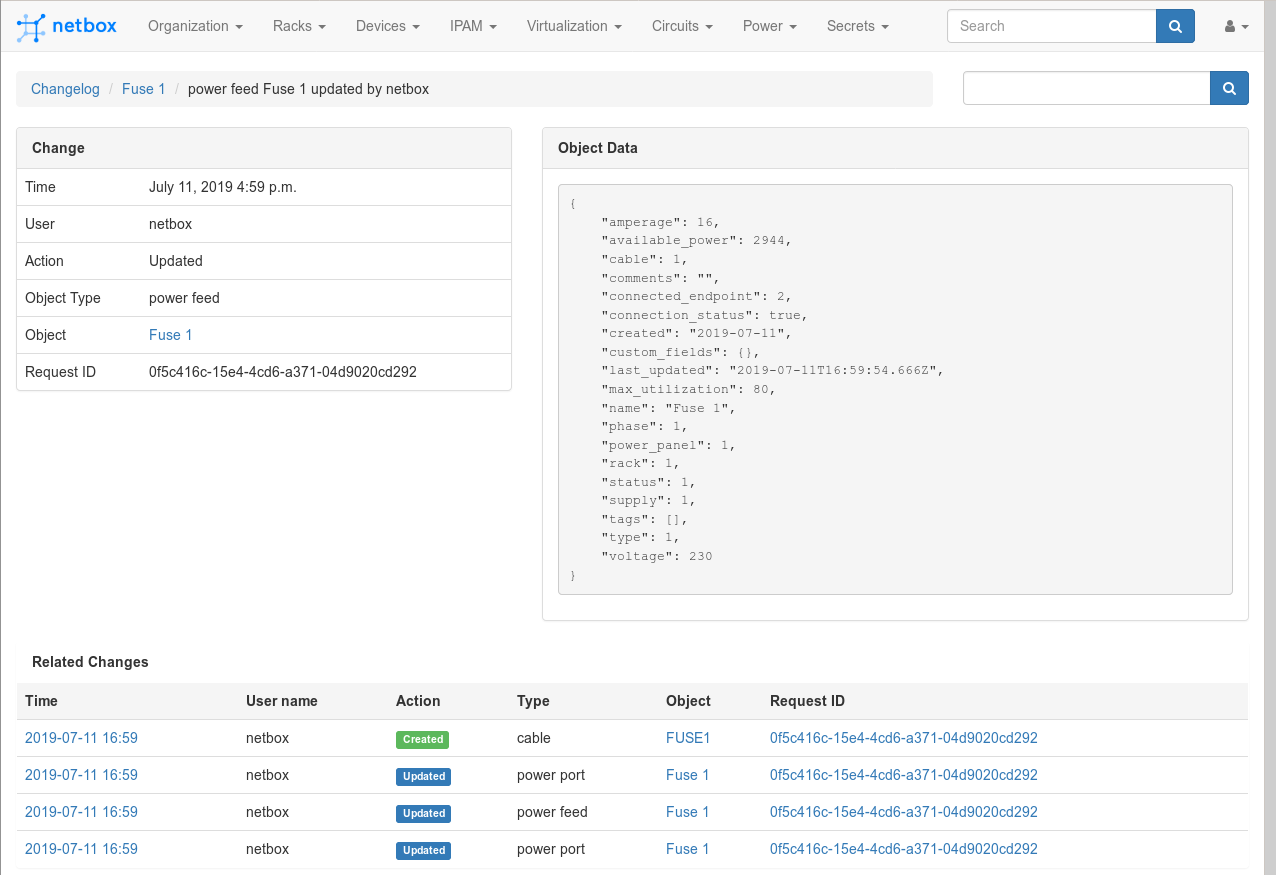The height and width of the screenshot is (875, 1276).
Task: Click the Request ID value in Change panel
Action: 283,372
